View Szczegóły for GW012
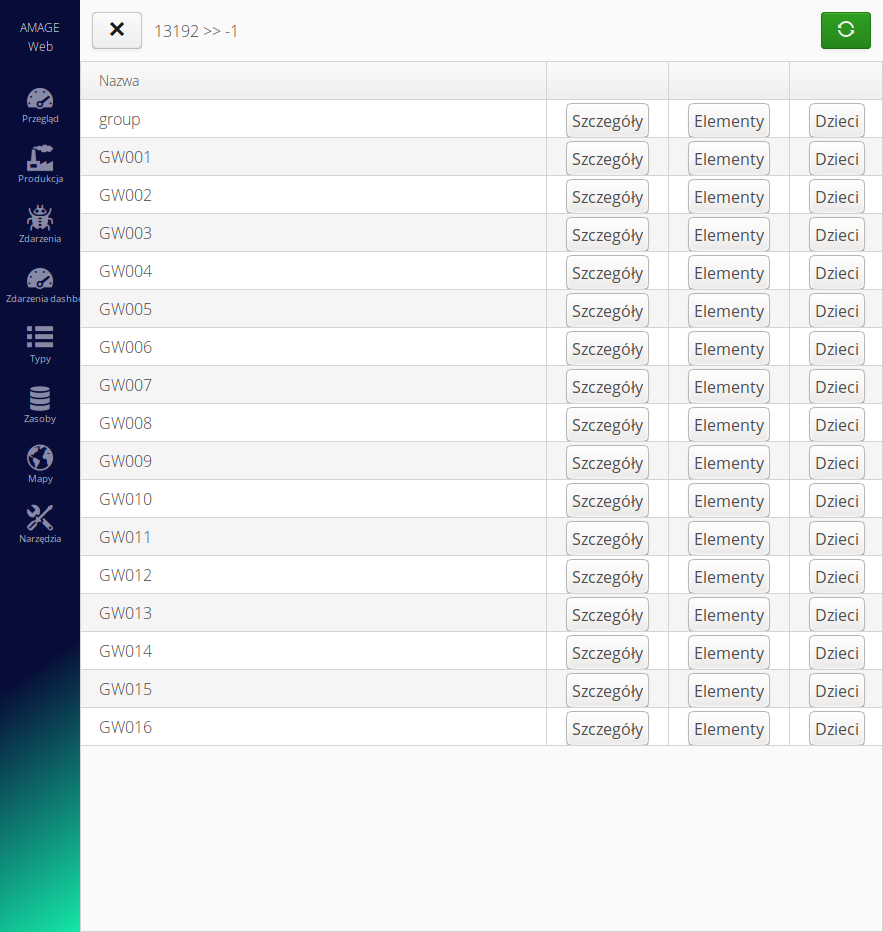883x932 pixels. [607, 577]
